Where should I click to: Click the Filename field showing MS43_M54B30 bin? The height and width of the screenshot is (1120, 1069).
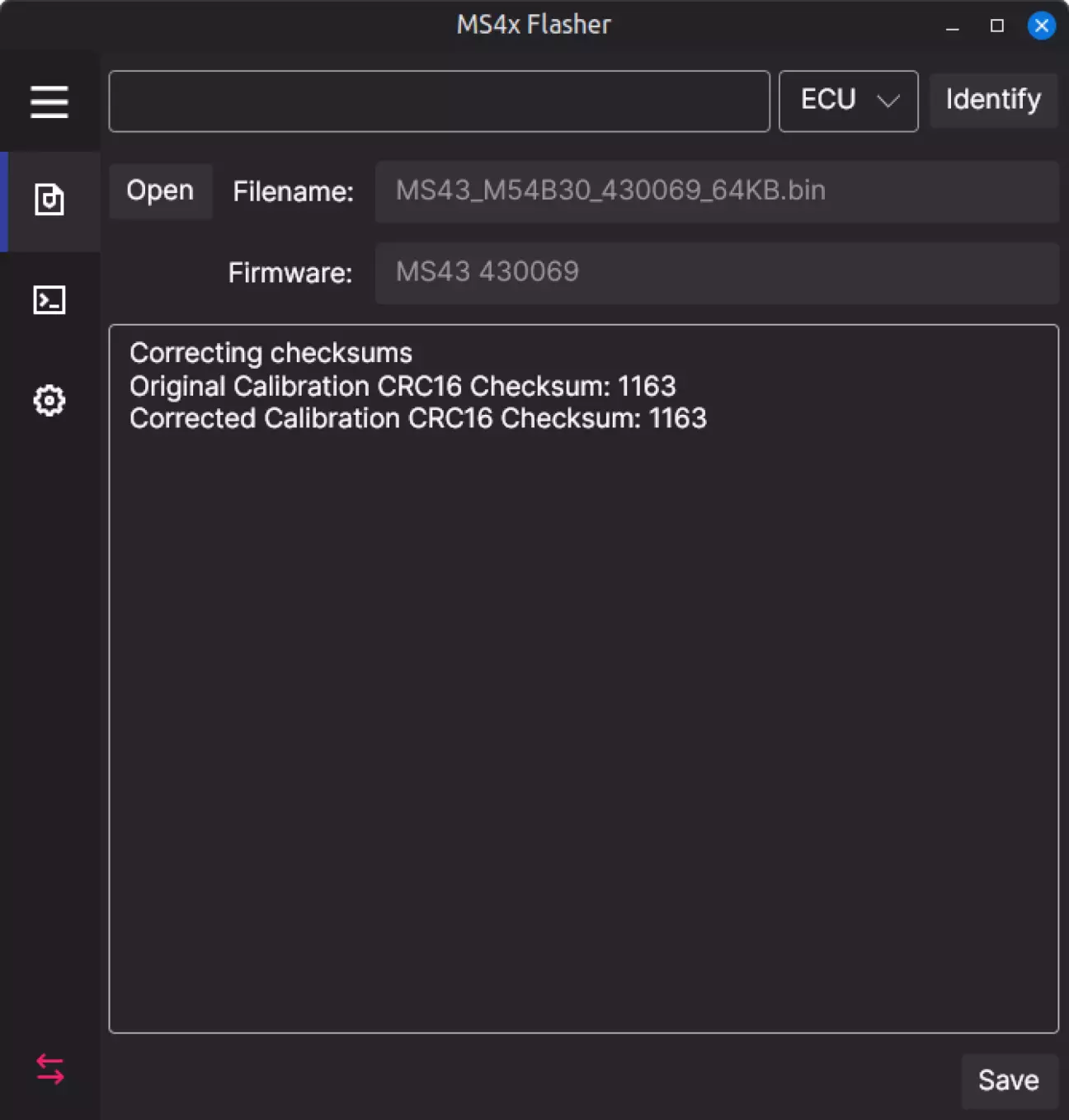point(716,191)
